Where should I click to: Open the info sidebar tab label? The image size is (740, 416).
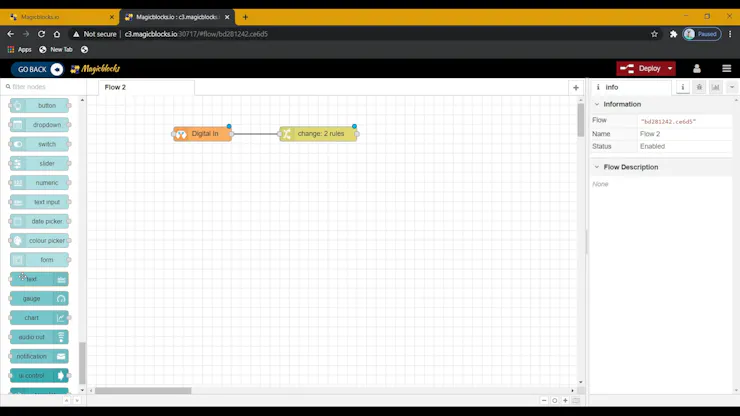pos(612,87)
